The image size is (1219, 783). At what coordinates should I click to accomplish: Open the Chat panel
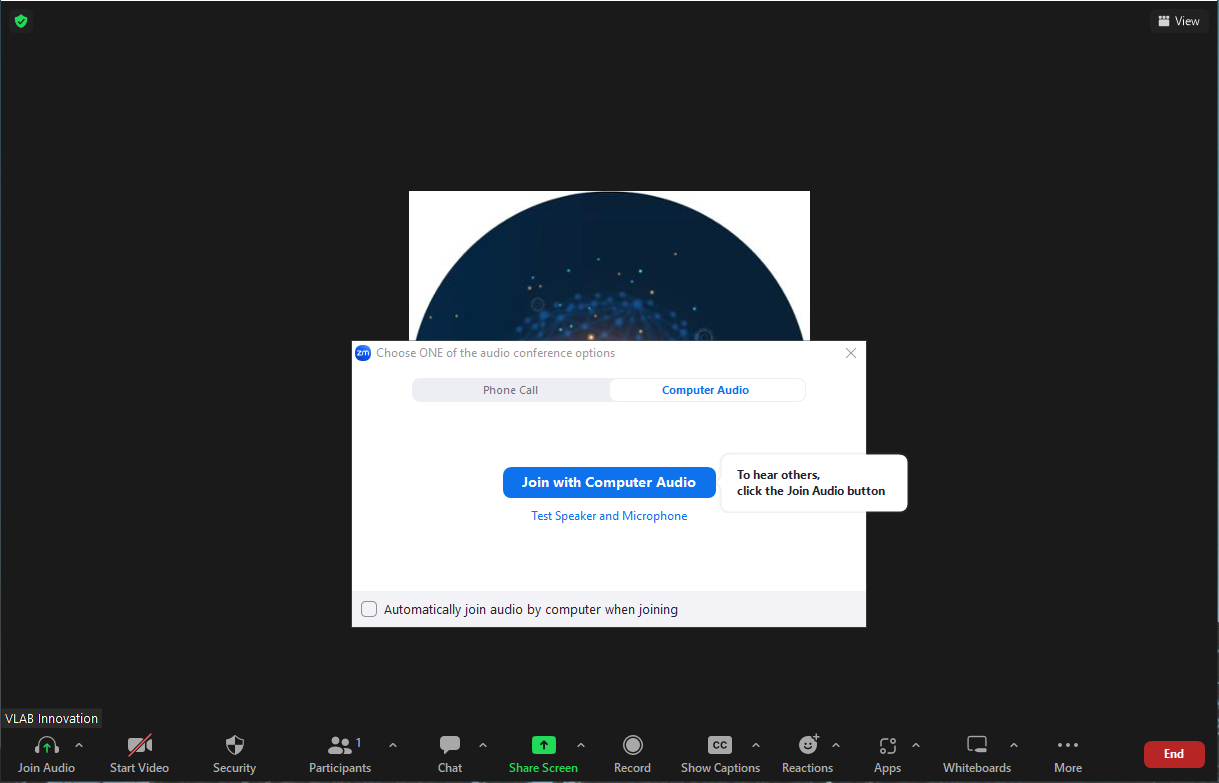tap(450, 746)
